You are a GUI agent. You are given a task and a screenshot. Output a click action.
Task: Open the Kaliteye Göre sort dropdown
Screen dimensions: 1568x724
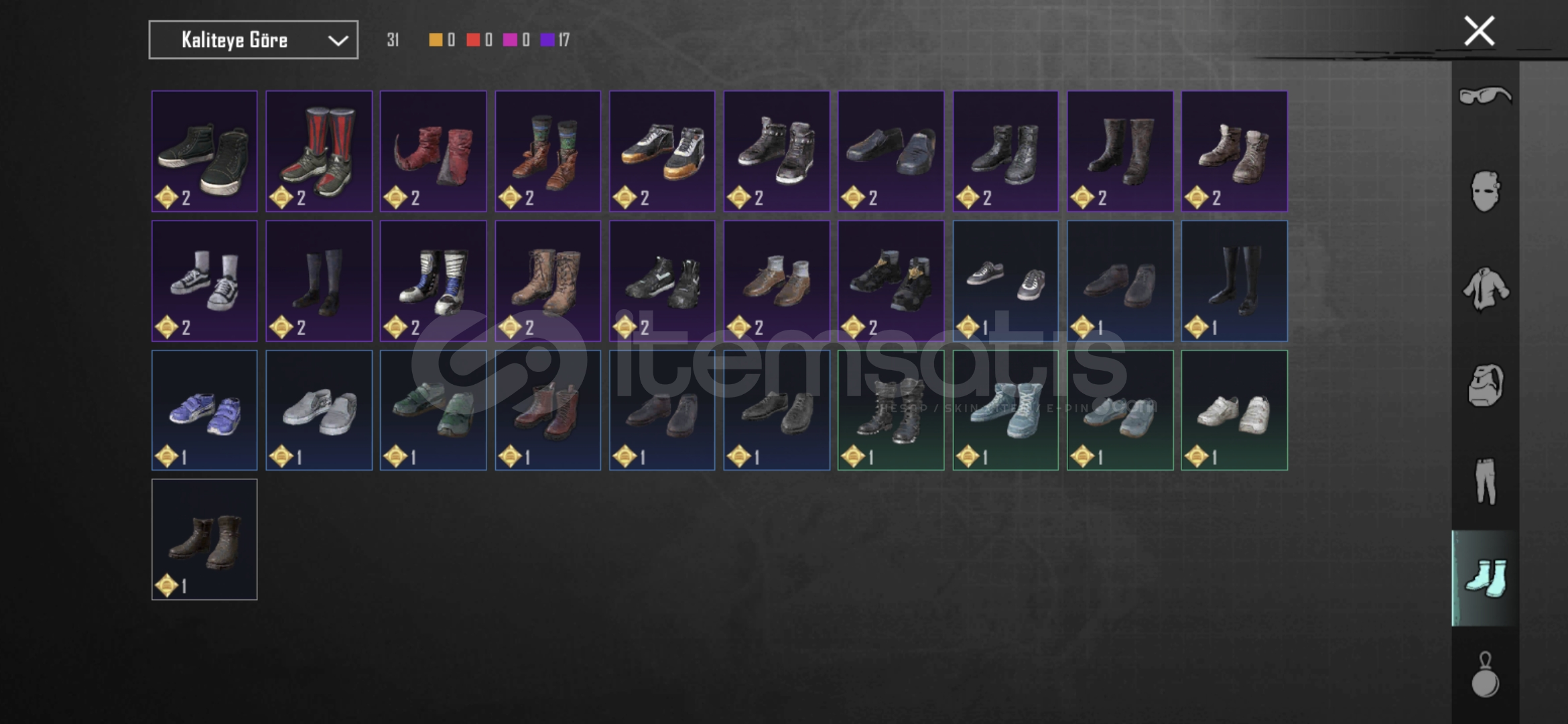(253, 40)
